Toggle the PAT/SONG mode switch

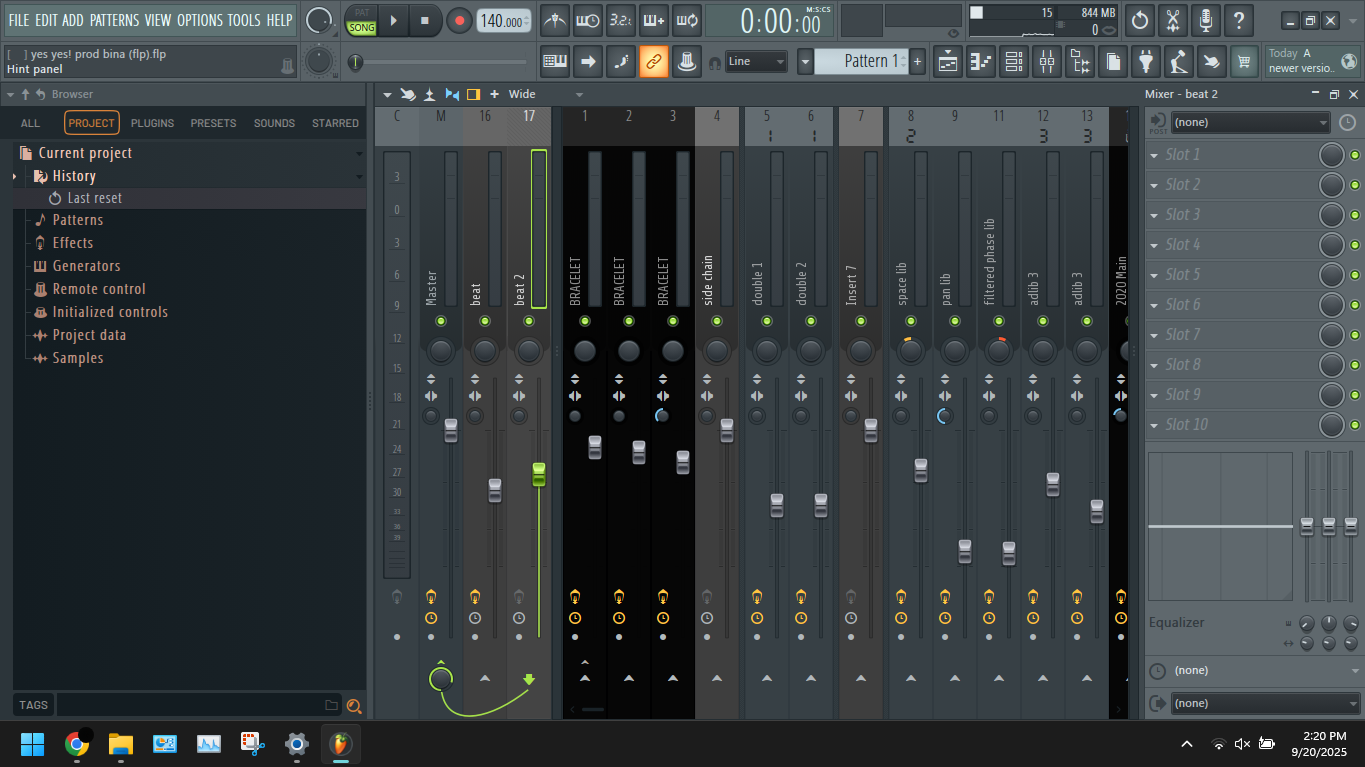[361, 21]
